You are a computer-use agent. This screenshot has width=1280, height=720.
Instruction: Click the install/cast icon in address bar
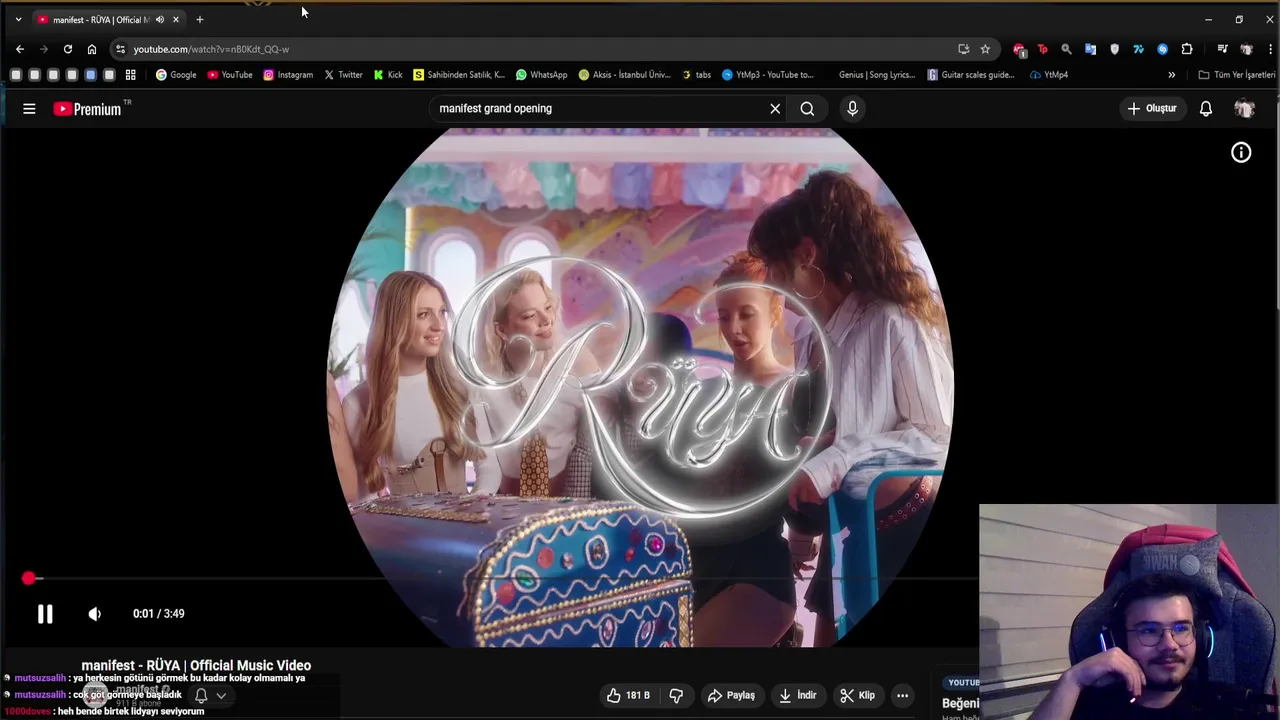pyautogui.click(x=963, y=49)
